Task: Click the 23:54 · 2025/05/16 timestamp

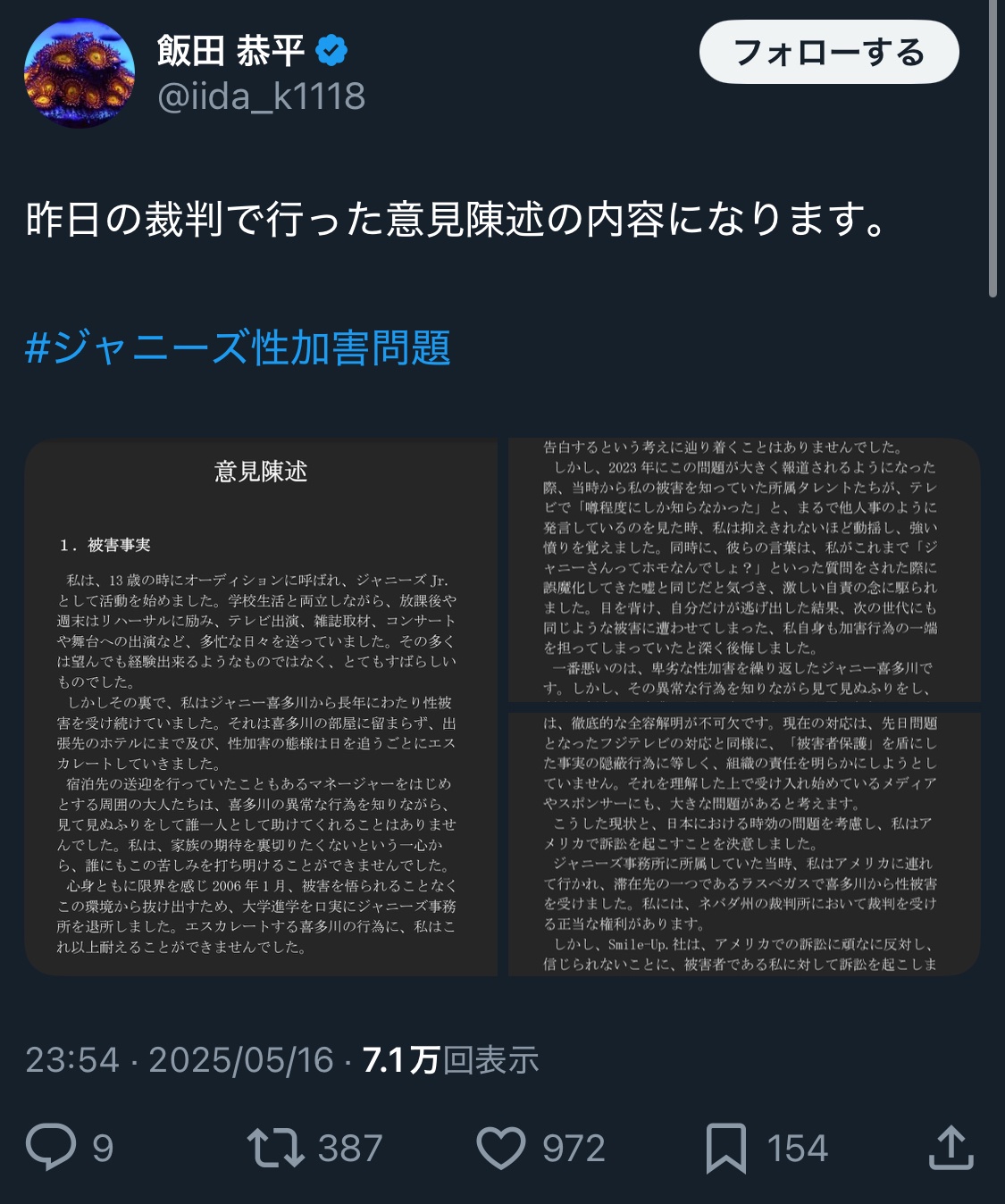Action: [180, 1060]
